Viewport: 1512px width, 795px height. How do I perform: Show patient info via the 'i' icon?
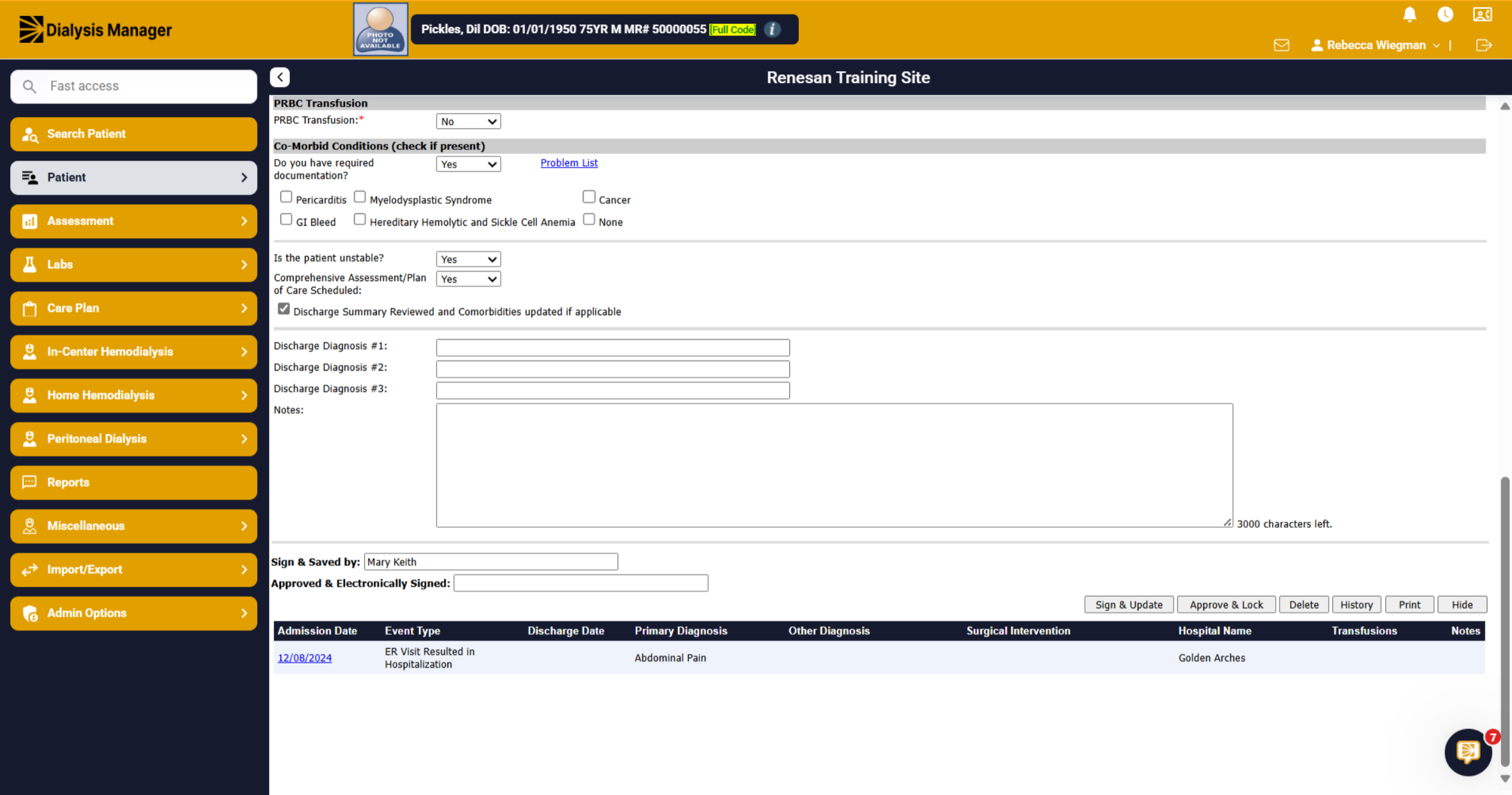click(772, 29)
